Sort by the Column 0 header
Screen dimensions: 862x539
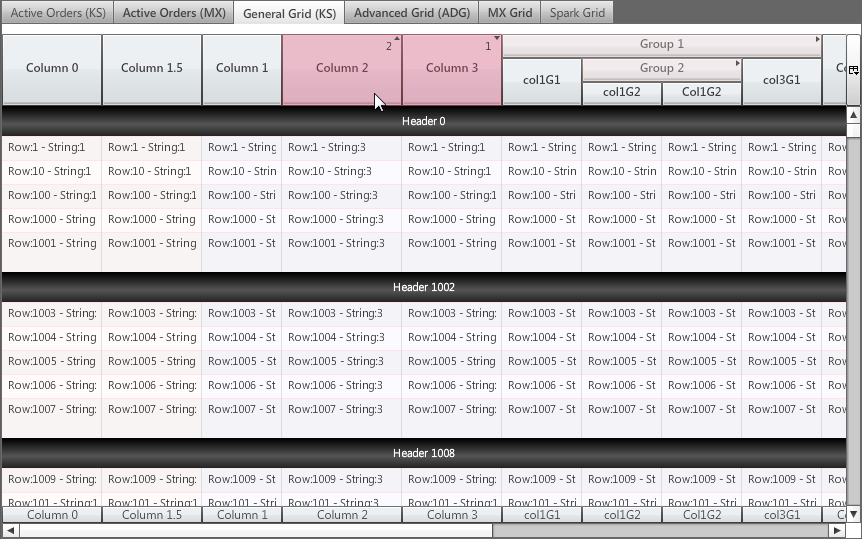click(52, 69)
